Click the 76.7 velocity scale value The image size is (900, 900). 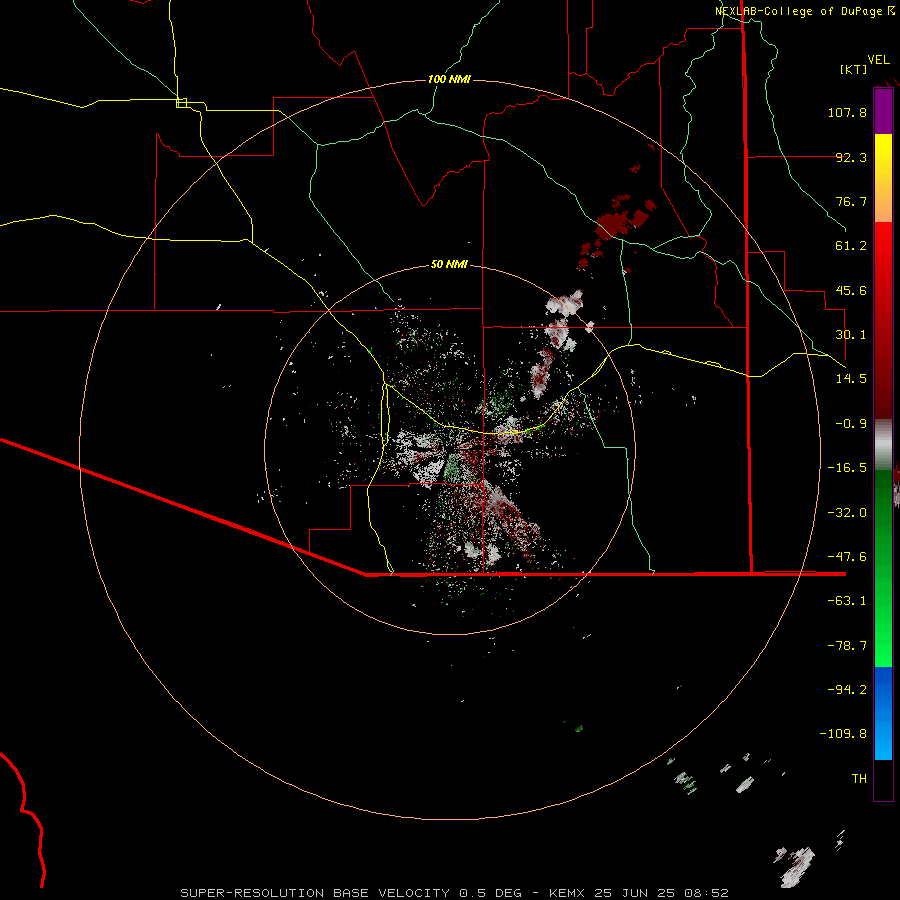point(851,201)
